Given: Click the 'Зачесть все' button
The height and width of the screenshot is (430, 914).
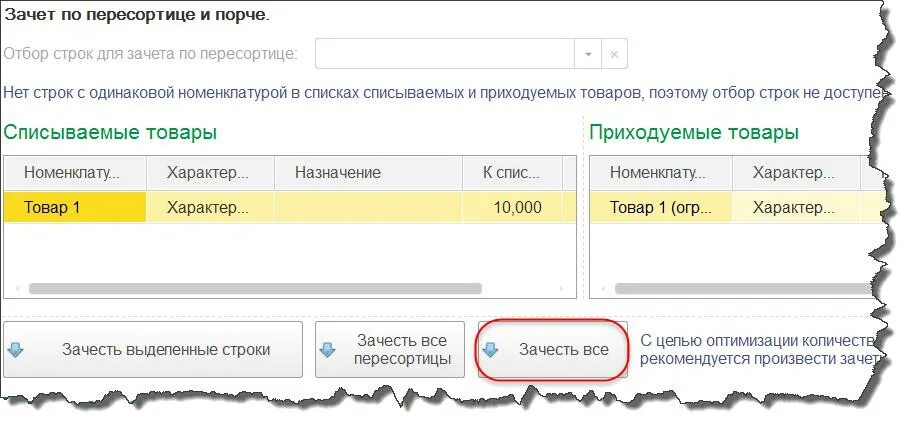Looking at the screenshot, I should (552, 350).
